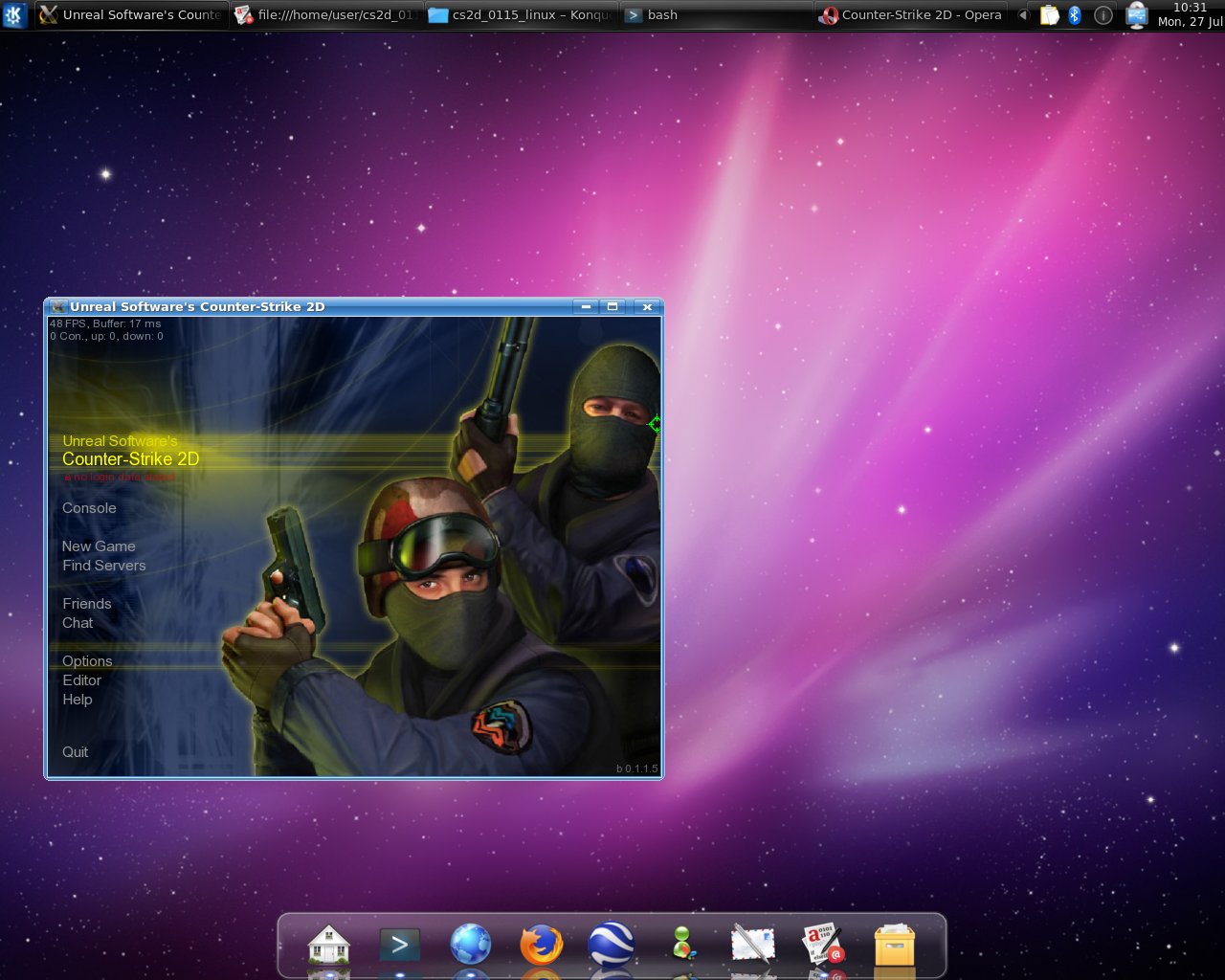The height and width of the screenshot is (980, 1225).
Task: Open the Console menu entry
Action: (x=89, y=508)
